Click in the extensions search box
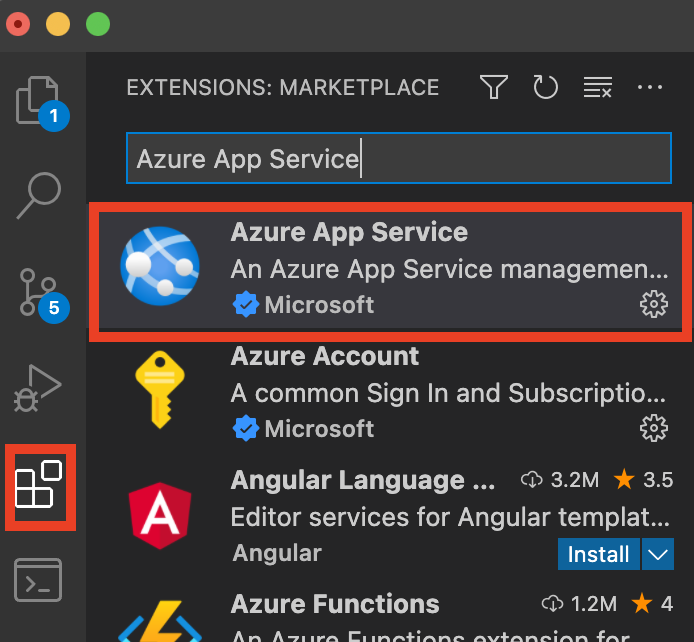Viewport: 694px width, 642px height. tap(398, 159)
